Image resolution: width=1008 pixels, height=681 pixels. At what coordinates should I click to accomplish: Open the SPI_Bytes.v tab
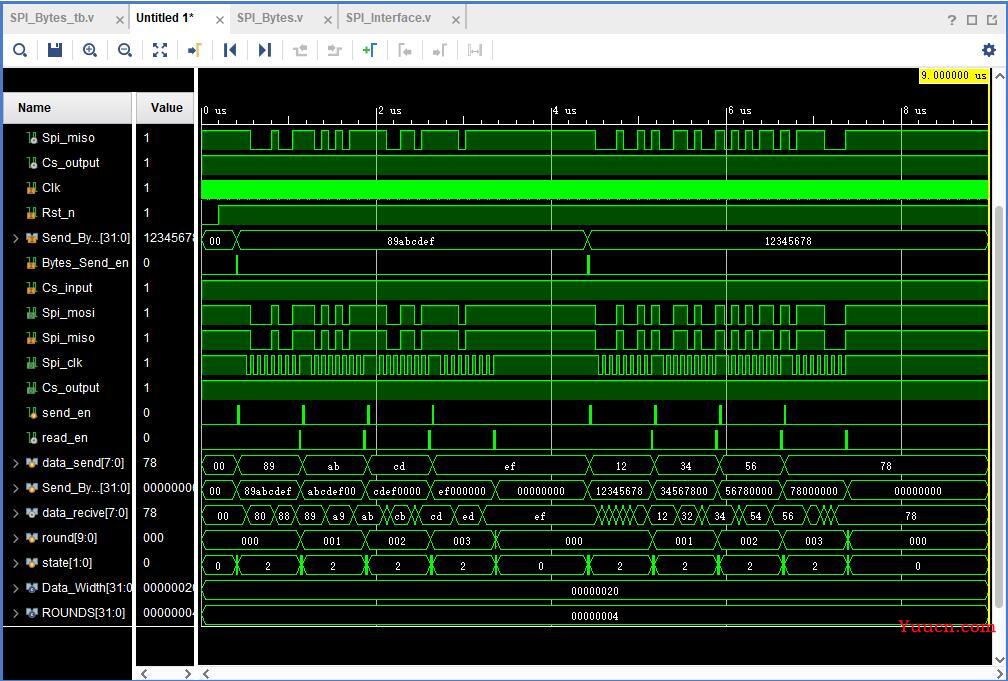[x=270, y=18]
